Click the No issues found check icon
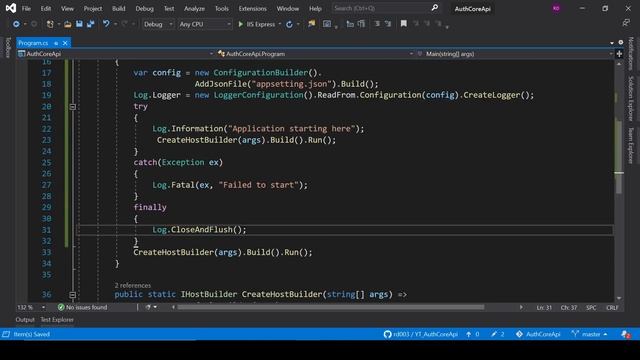This screenshot has height=360, width=640. tap(61, 307)
